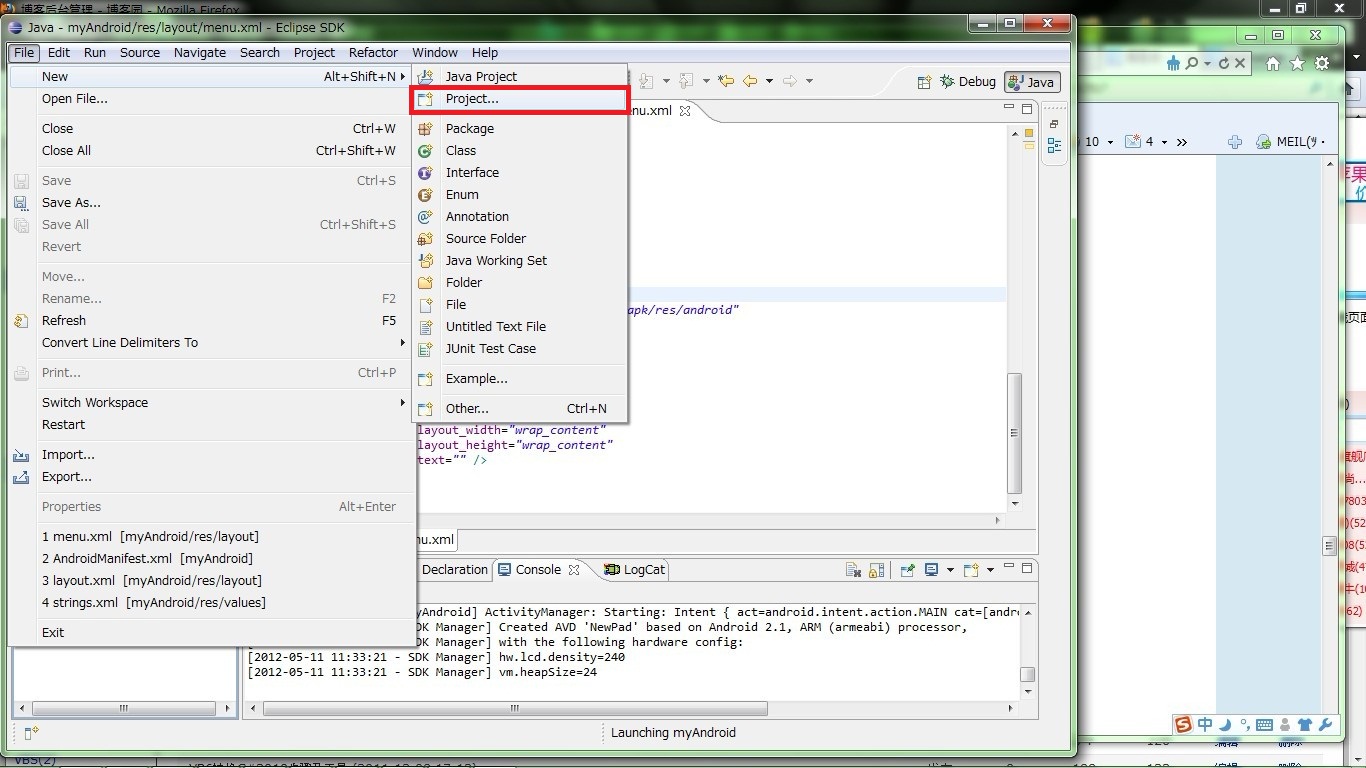The image size is (1366, 768).
Task: Open Example... from the New submenu
Action: (x=519, y=378)
